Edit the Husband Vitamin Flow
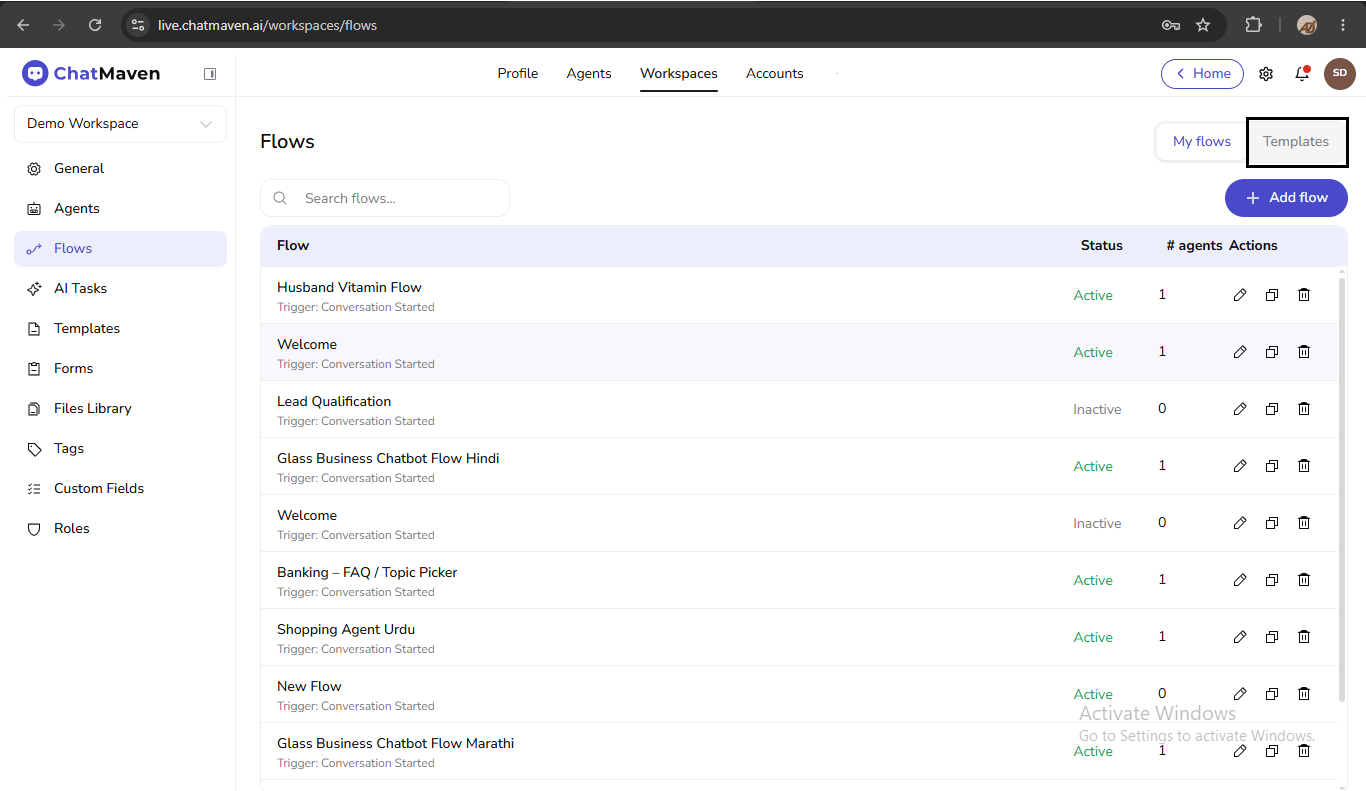 tap(1240, 295)
